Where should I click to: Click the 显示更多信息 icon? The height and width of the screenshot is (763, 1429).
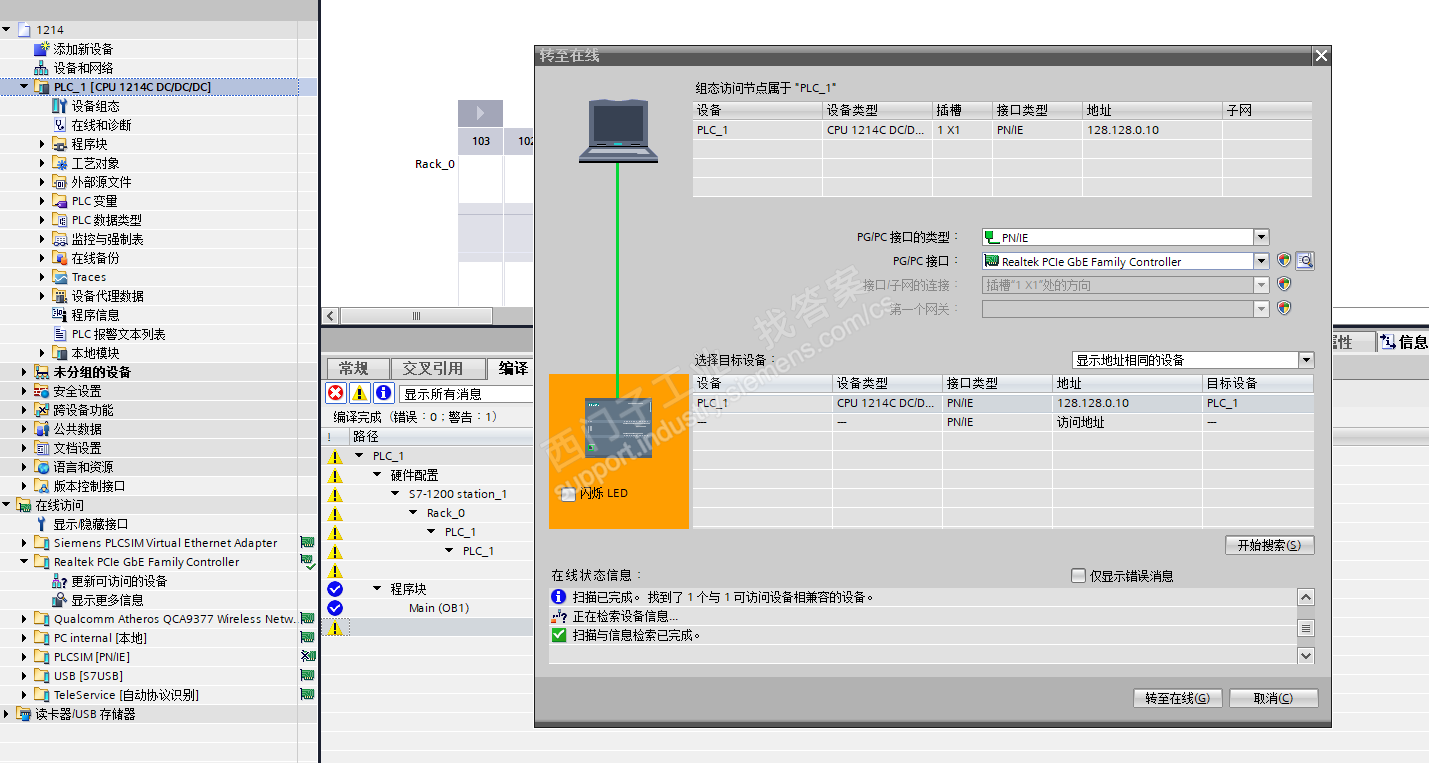click(59, 600)
